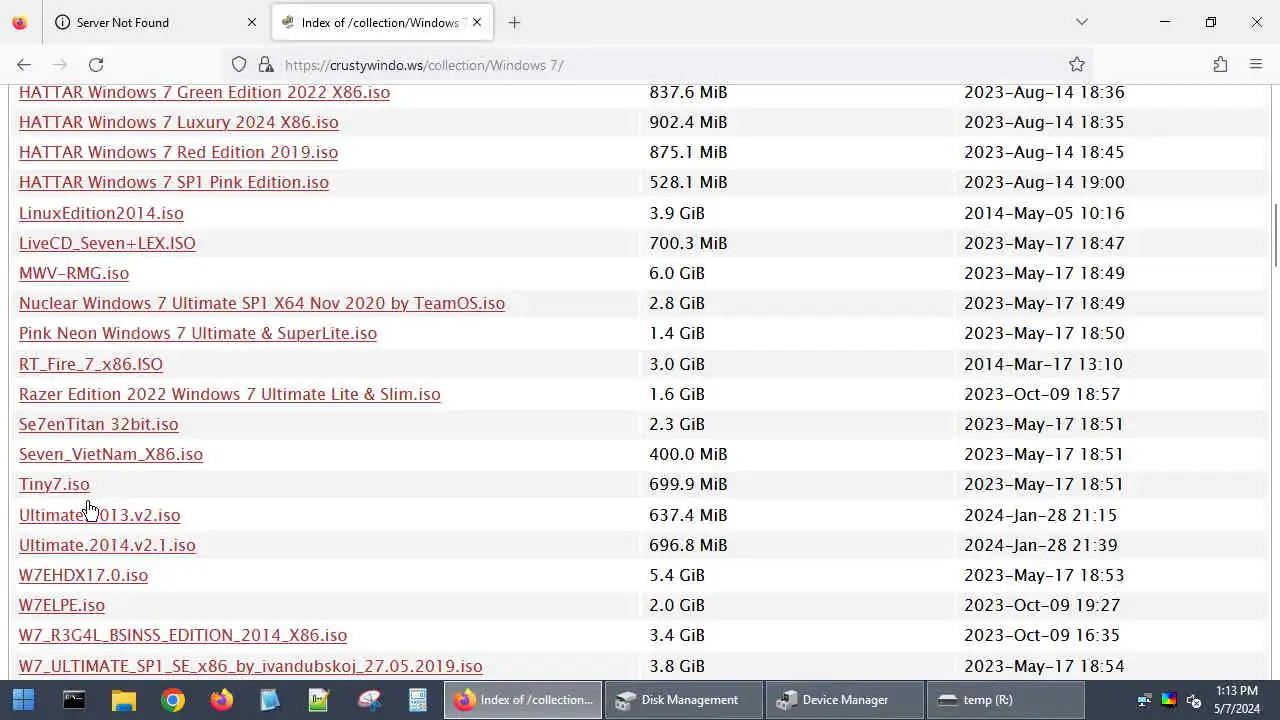1280x720 pixels.
Task: Open the Ultimate.2014.v2.1.iso link
Action: (107, 545)
